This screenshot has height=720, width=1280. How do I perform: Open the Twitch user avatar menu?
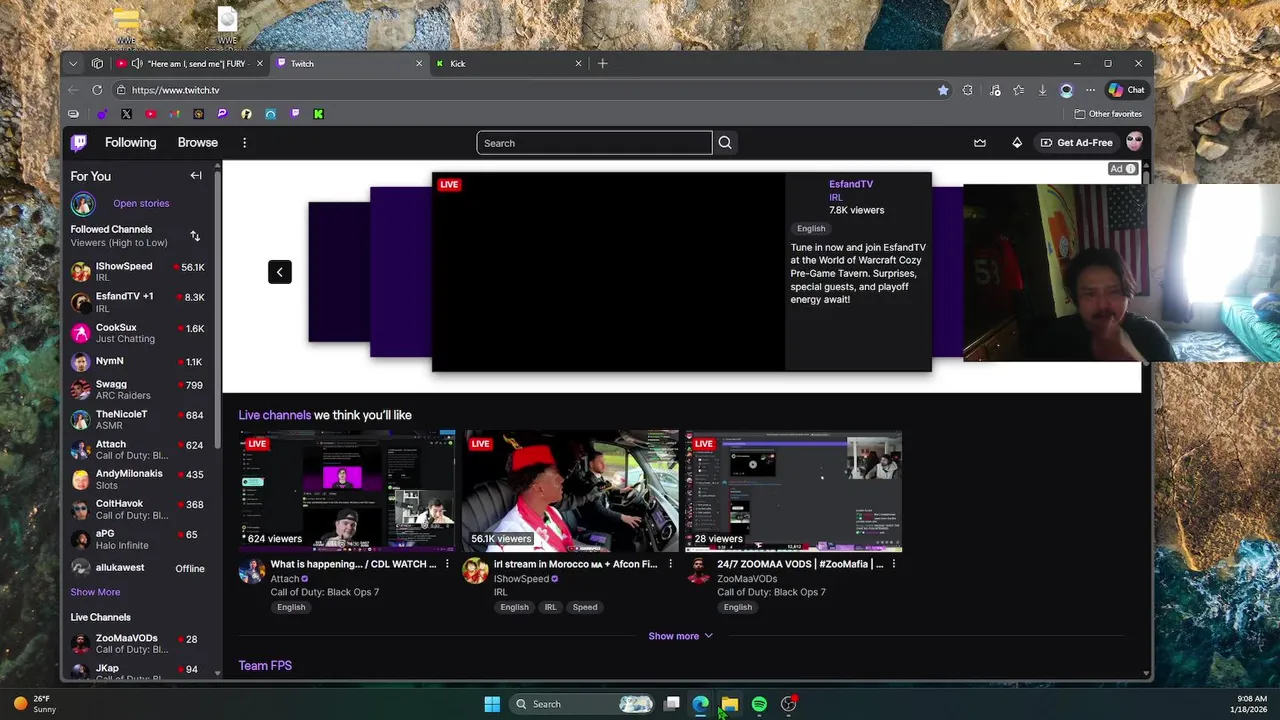(1134, 142)
